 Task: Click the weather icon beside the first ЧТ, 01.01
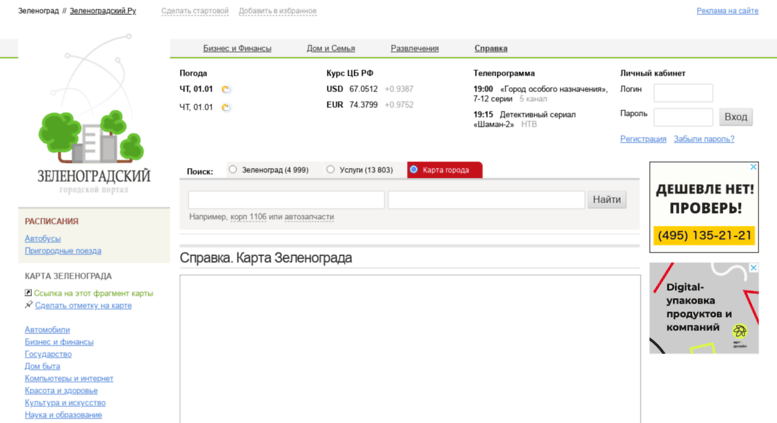225,89
